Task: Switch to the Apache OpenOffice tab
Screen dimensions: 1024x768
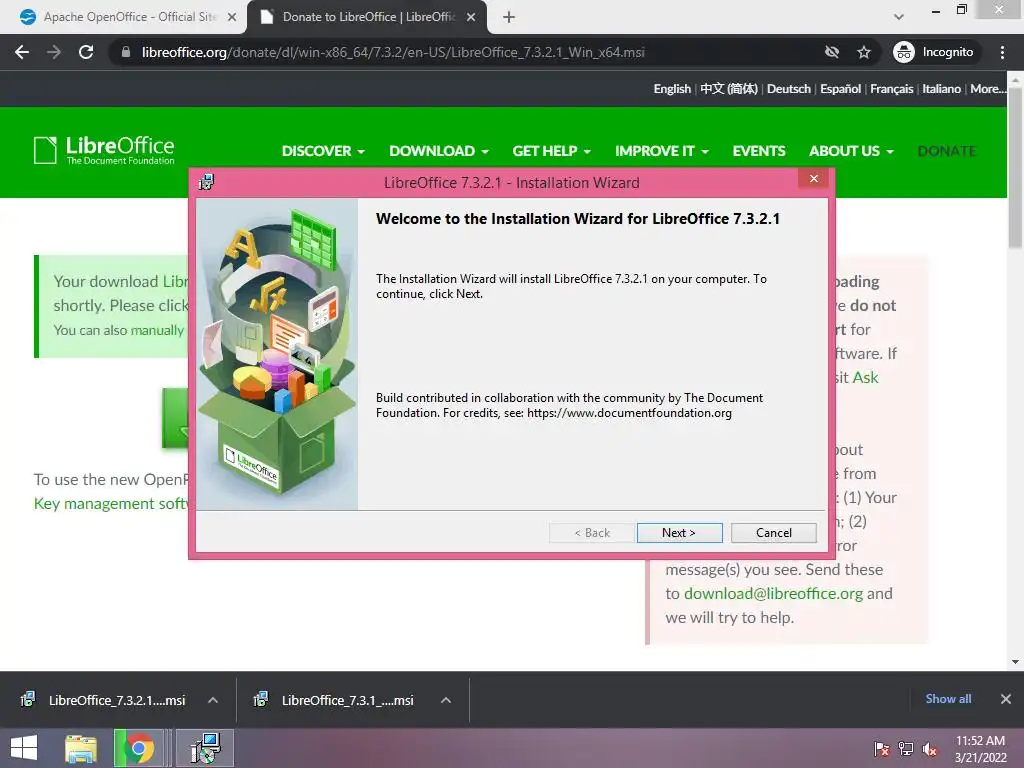Action: [127, 17]
